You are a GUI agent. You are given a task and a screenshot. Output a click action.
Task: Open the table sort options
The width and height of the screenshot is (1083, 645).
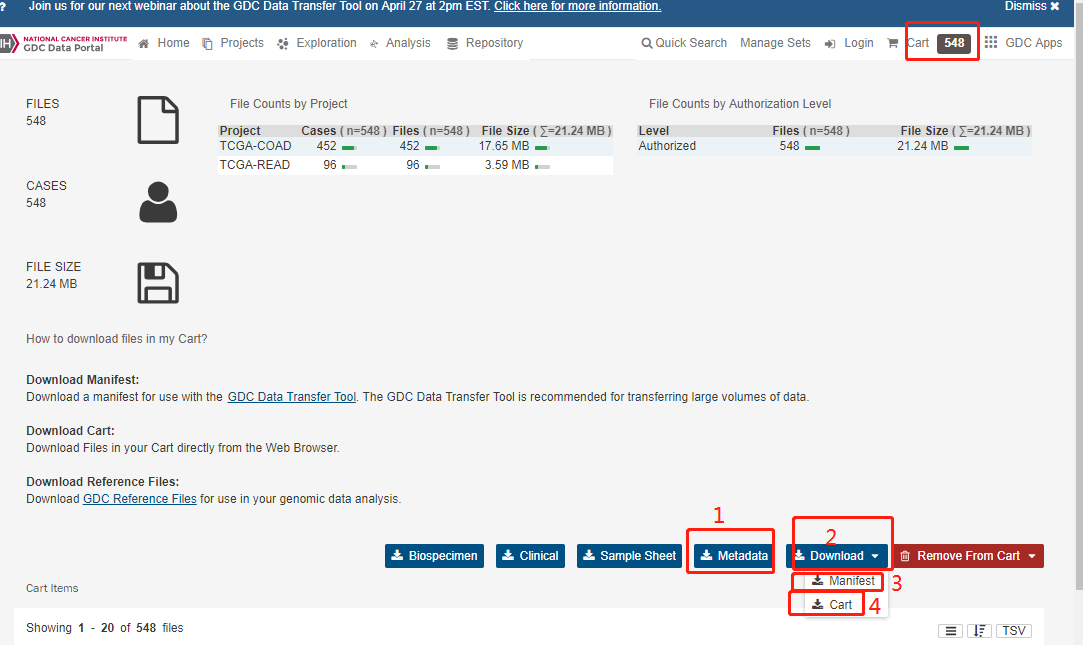[979, 630]
